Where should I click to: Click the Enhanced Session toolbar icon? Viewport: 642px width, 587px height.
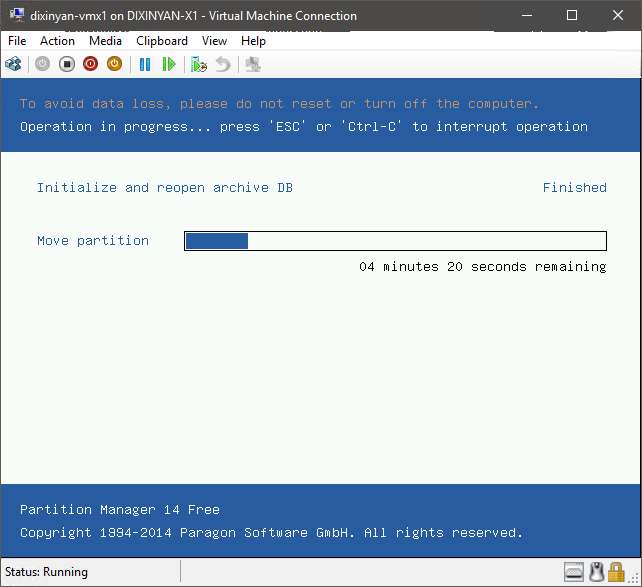pos(253,64)
